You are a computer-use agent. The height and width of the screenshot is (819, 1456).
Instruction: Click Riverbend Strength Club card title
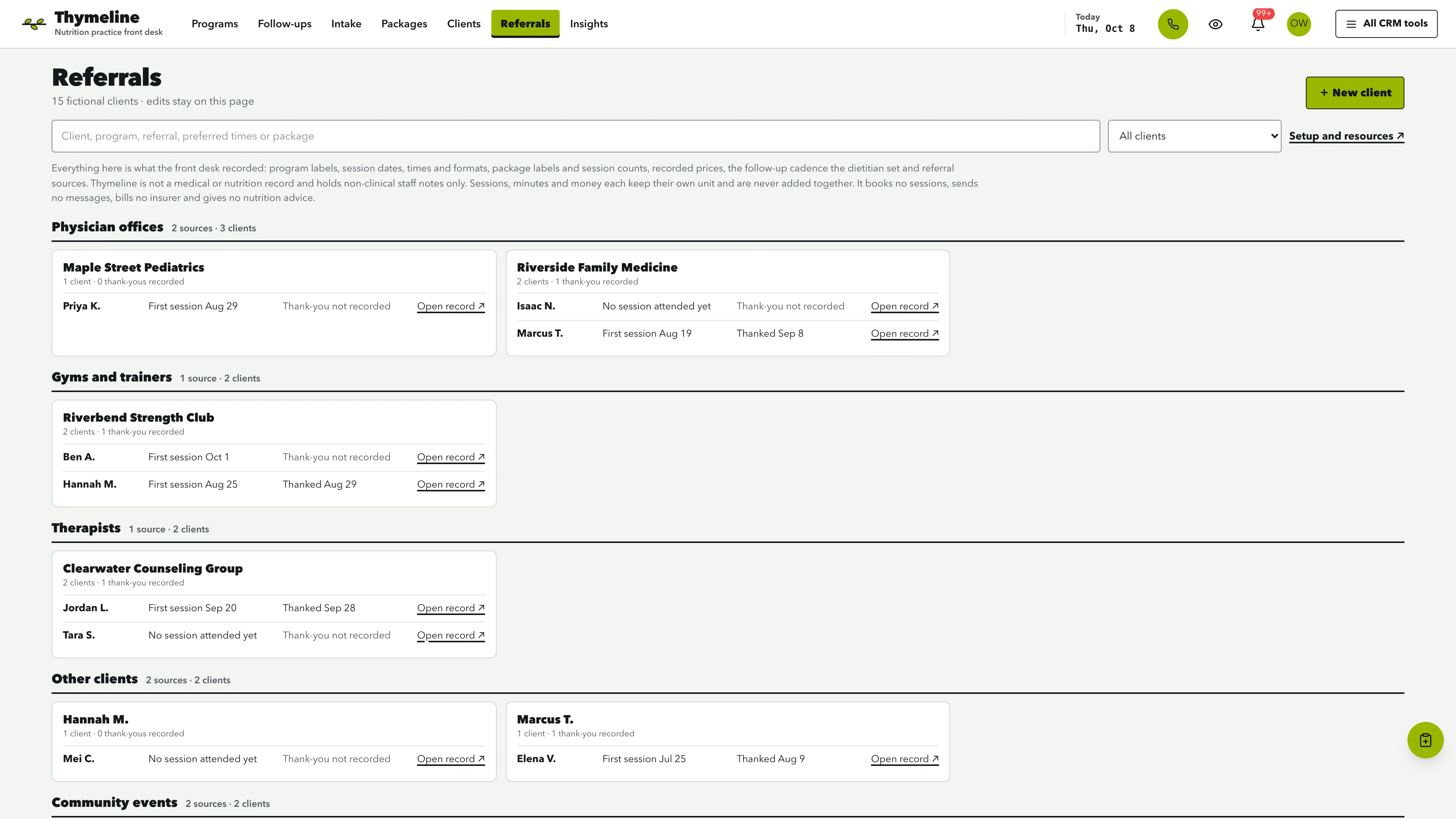[138, 418]
